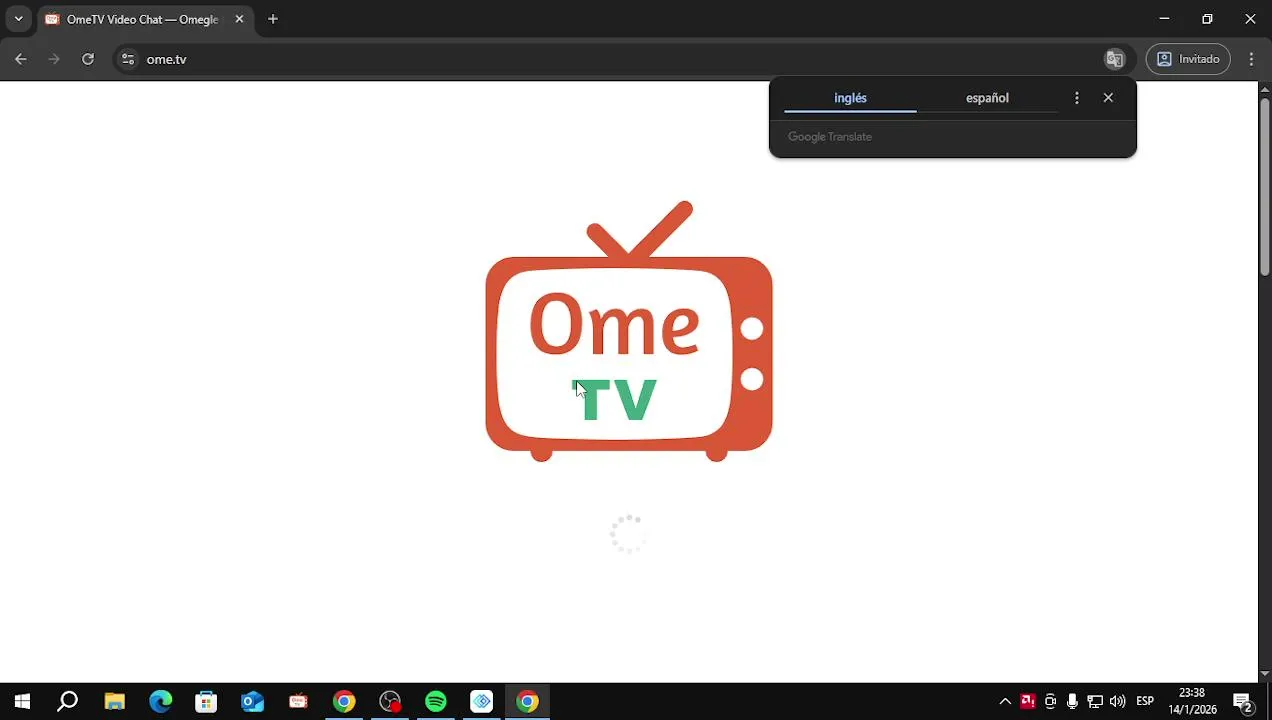
Task: Change ESP keyboard language
Action: point(1145,701)
